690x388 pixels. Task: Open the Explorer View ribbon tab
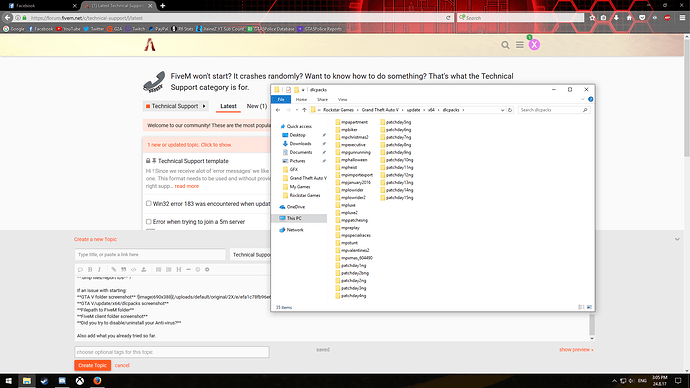point(342,99)
